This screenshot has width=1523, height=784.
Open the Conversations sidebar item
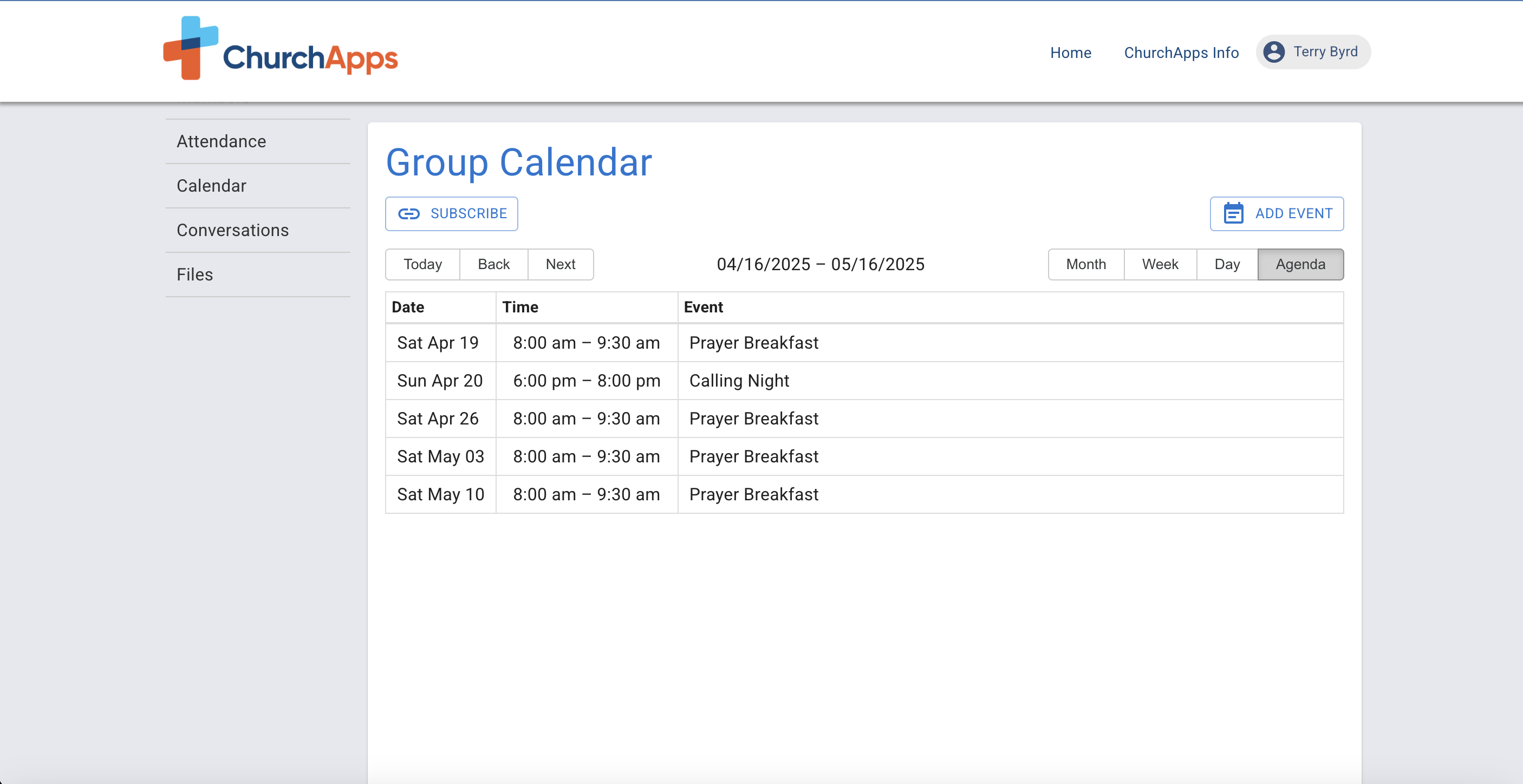click(x=232, y=230)
